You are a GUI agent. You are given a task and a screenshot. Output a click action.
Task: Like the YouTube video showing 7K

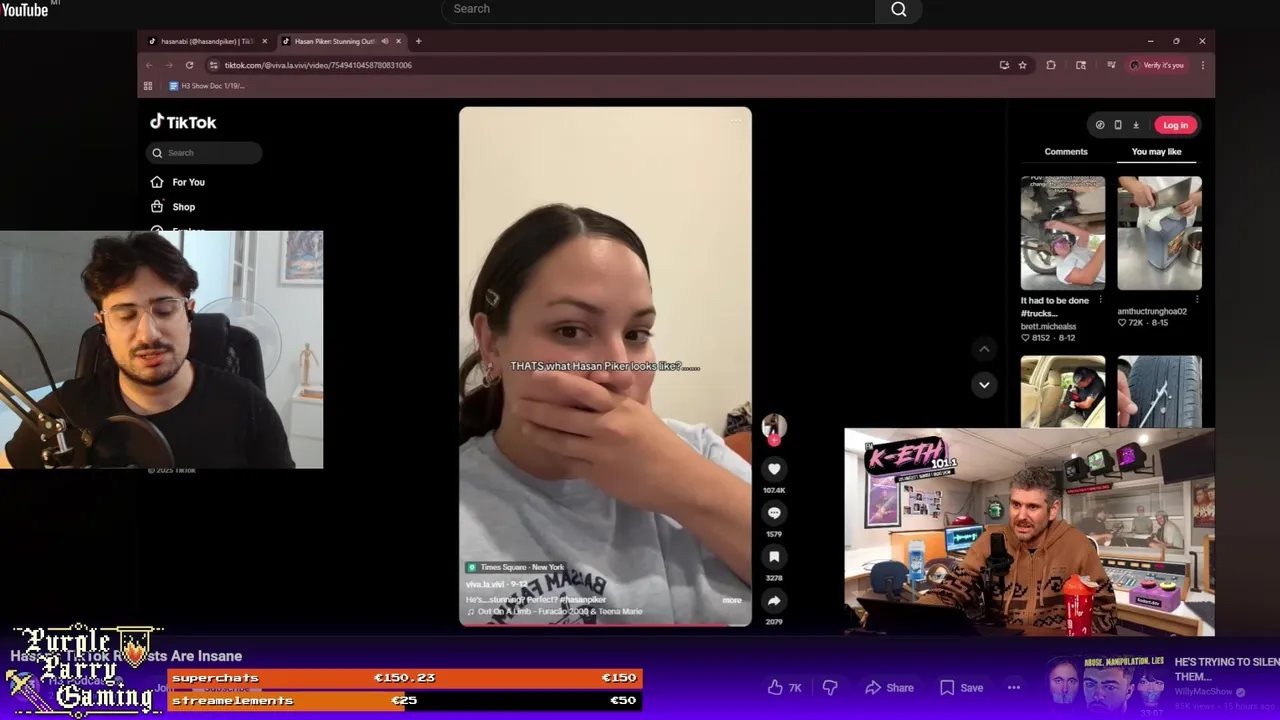784,688
